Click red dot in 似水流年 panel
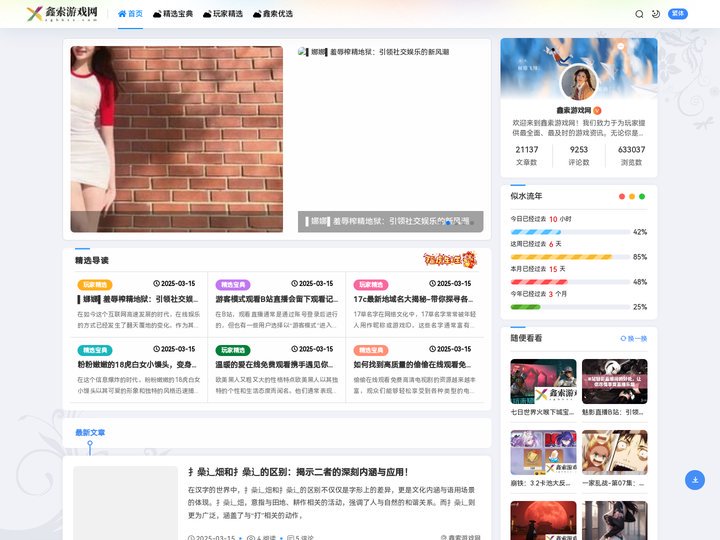Viewport: 720px width, 540px height. point(622,197)
